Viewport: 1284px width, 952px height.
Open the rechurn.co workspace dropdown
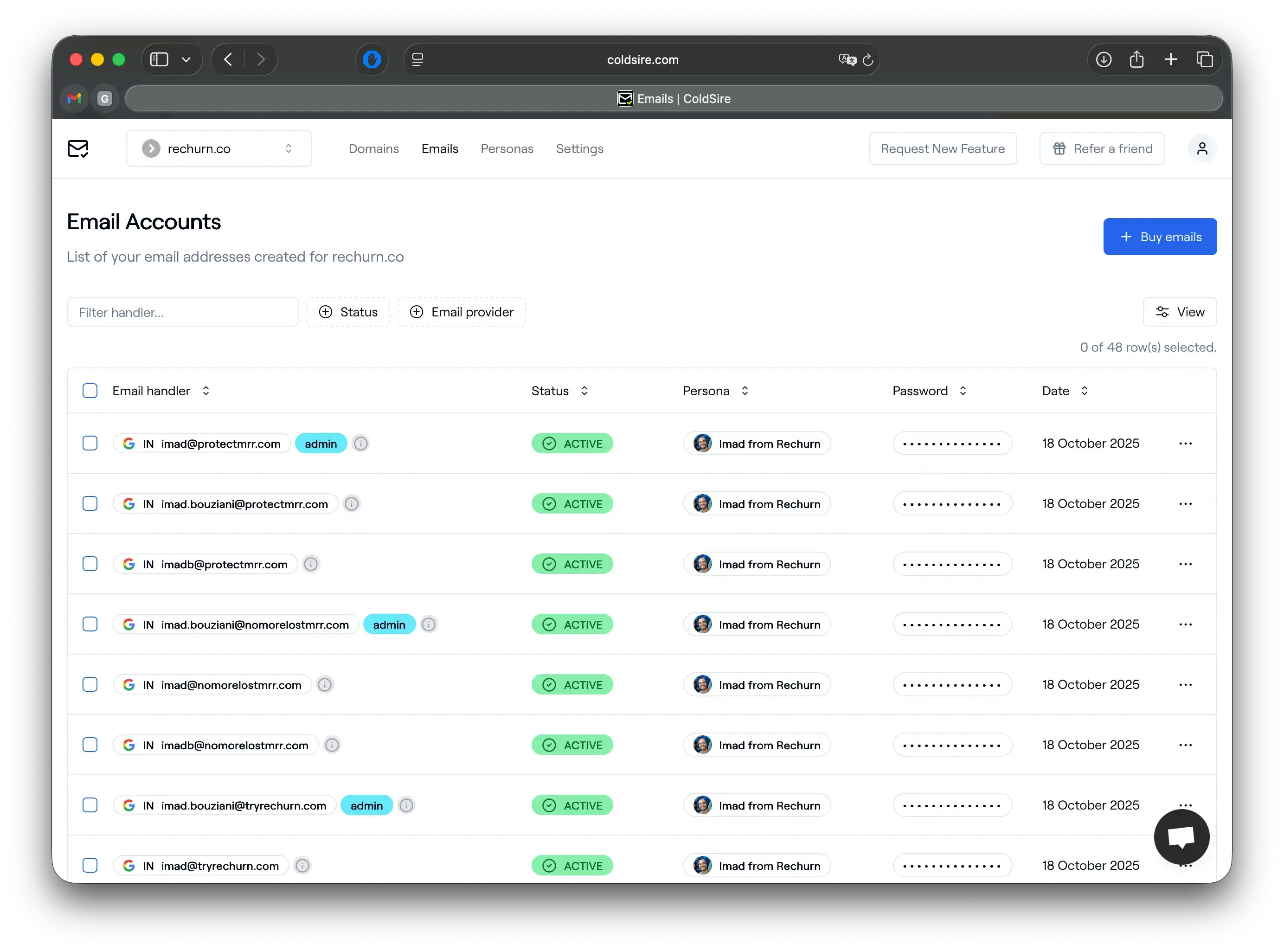[x=218, y=148]
